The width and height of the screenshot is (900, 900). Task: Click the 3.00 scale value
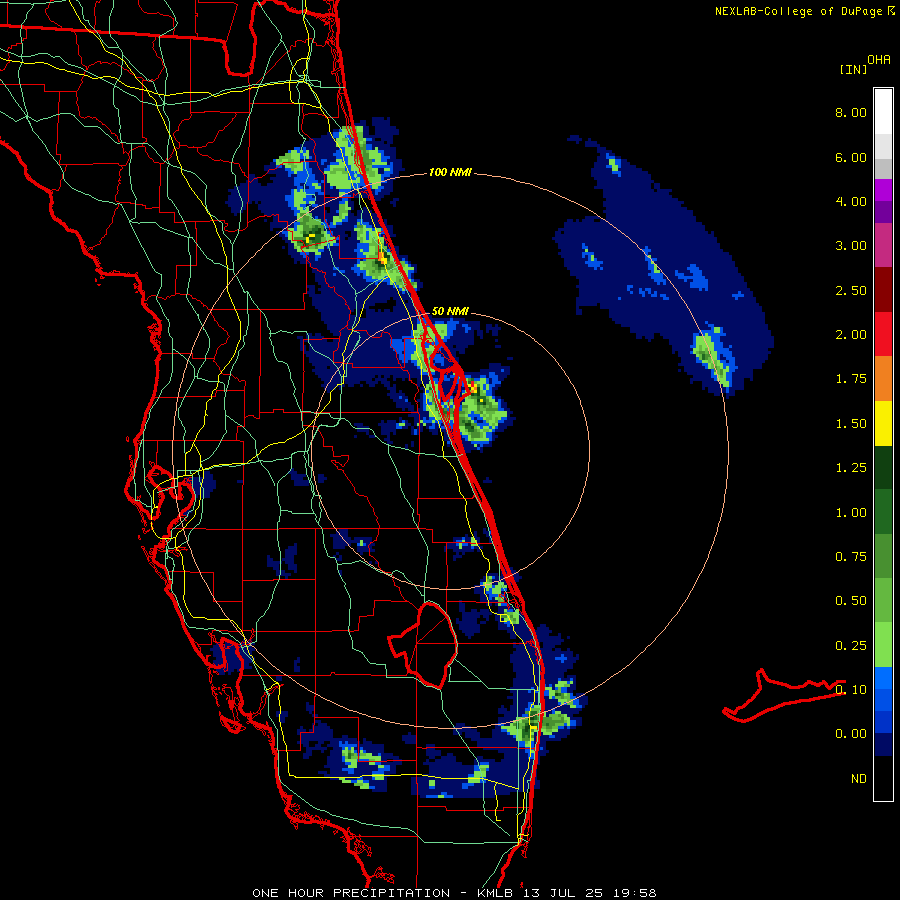(x=851, y=246)
